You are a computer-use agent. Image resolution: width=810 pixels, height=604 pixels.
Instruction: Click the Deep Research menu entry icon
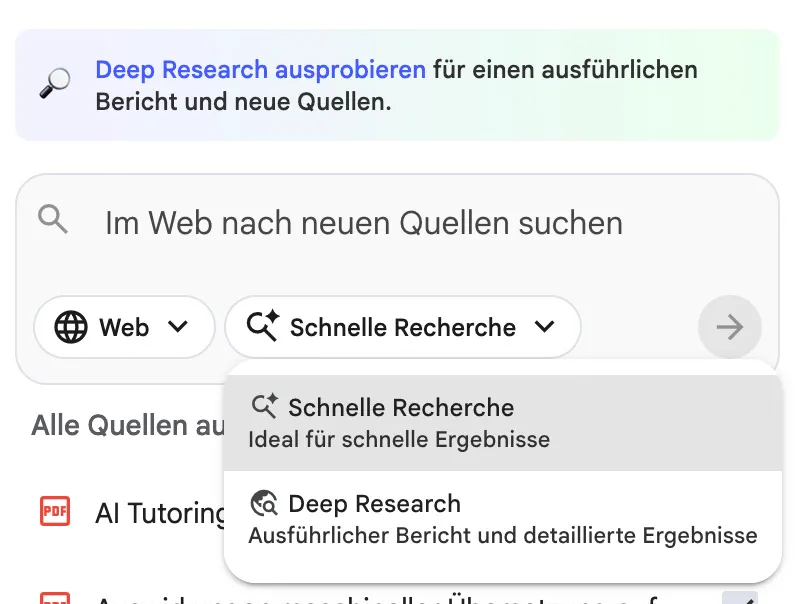264,503
